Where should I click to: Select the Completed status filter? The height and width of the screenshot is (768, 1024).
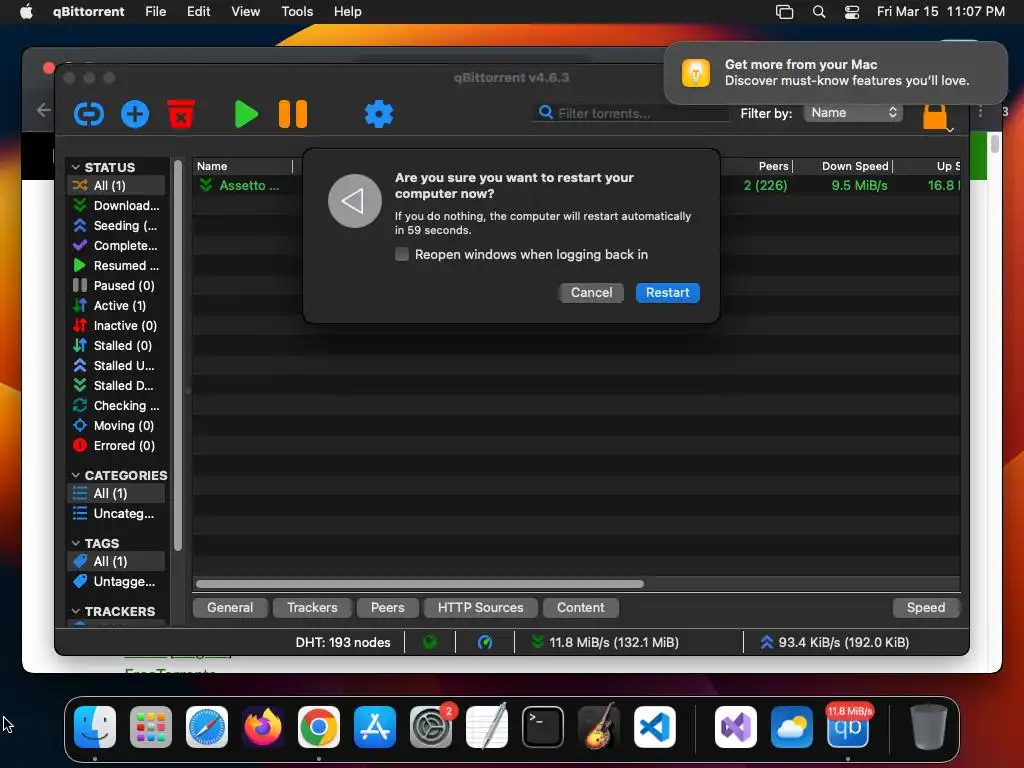pyautogui.click(x=116, y=246)
